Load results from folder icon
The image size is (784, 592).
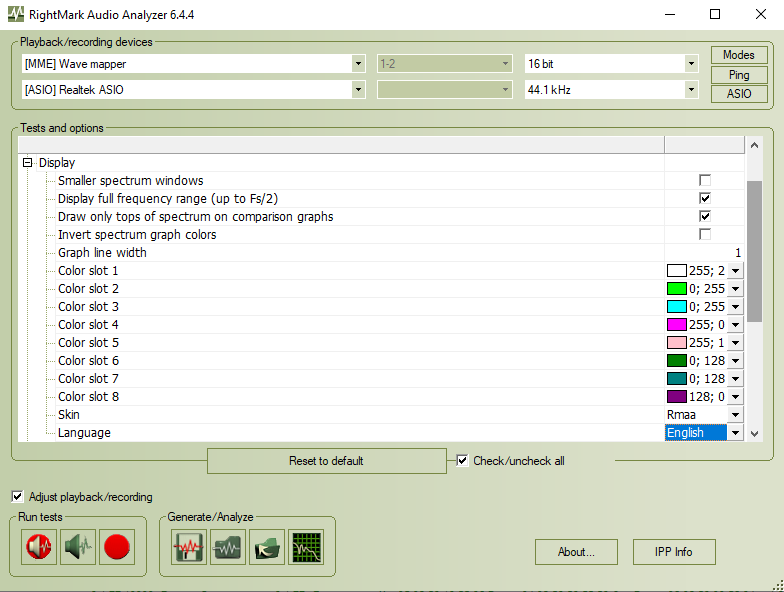tap(267, 547)
